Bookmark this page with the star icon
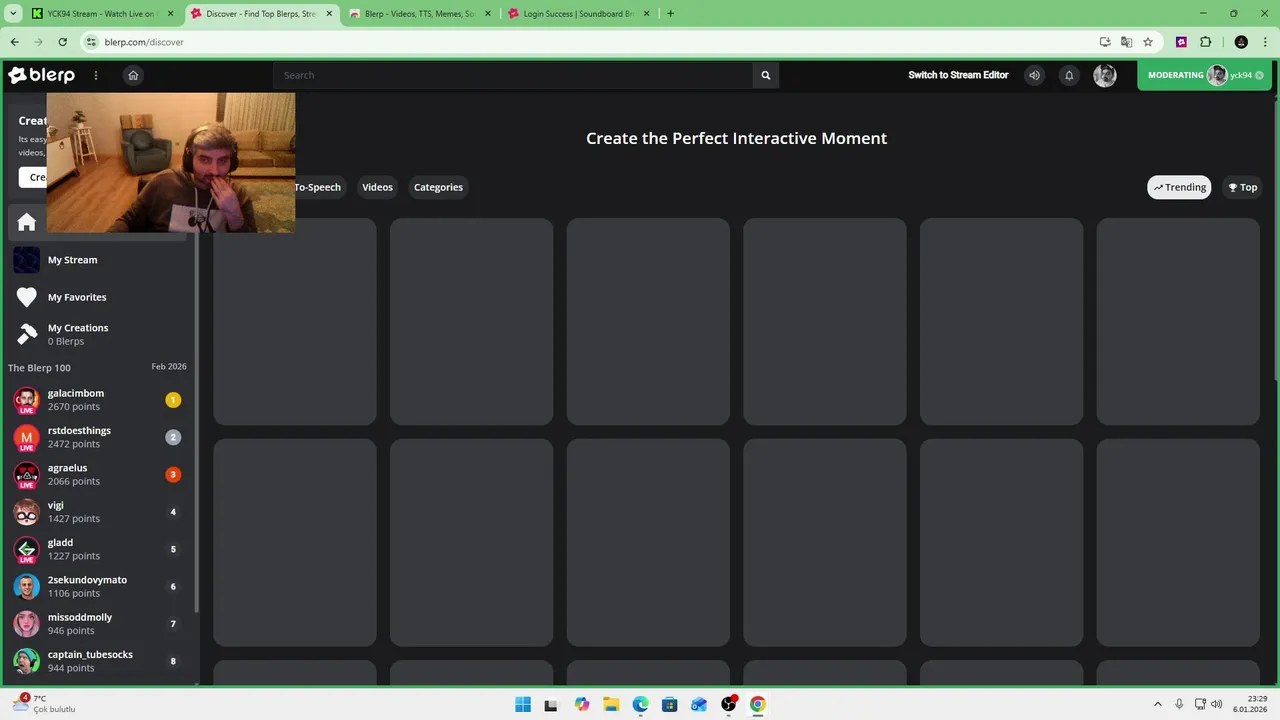 tap(1148, 42)
